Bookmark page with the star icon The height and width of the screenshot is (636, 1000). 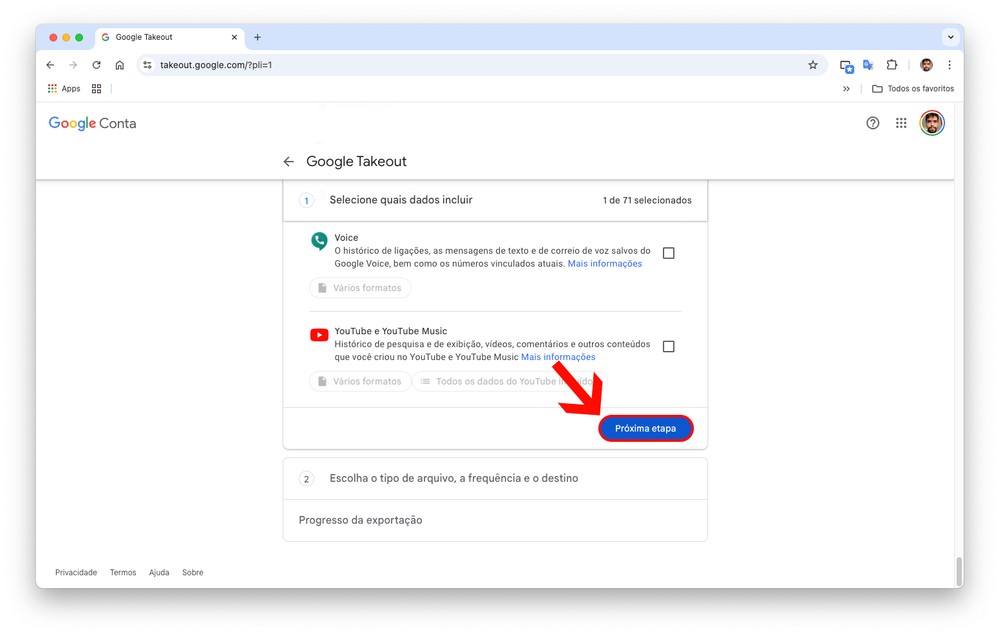pyautogui.click(x=813, y=65)
